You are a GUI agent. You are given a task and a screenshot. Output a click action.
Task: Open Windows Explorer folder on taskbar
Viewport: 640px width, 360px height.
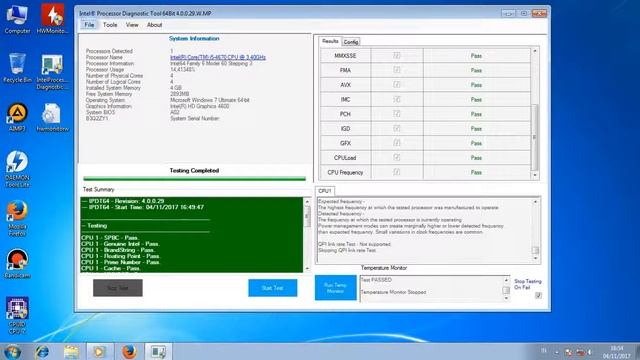pos(71,351)
